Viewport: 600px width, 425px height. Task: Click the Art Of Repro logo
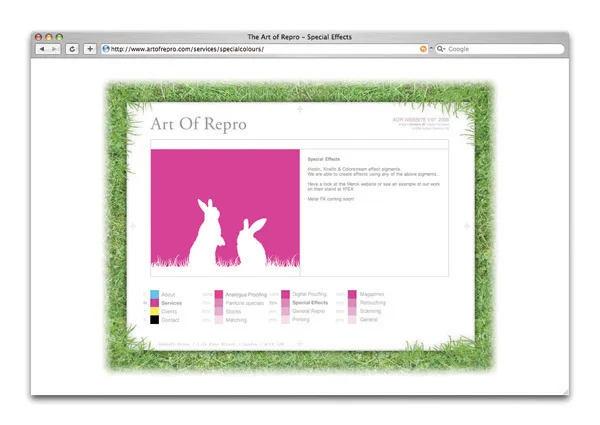[199, 124]
